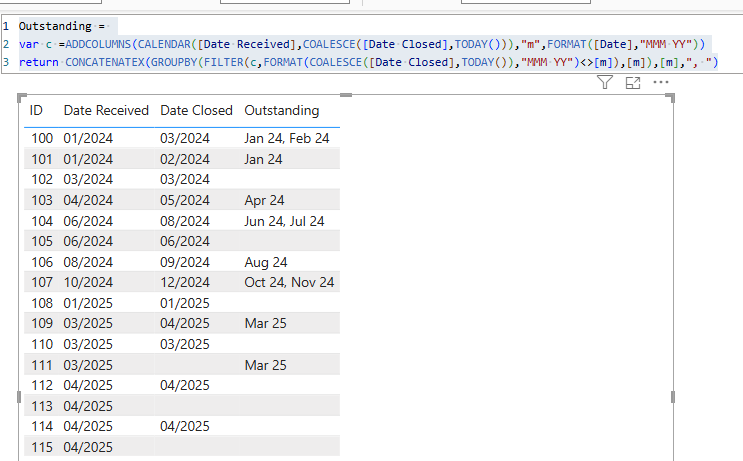Select Date Closed 05/2024 cell

[185, 200]
